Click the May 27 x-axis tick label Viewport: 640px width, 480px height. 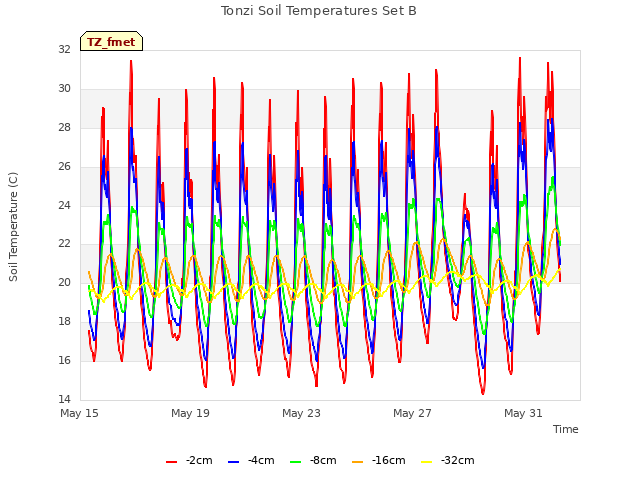click(413, 413)
